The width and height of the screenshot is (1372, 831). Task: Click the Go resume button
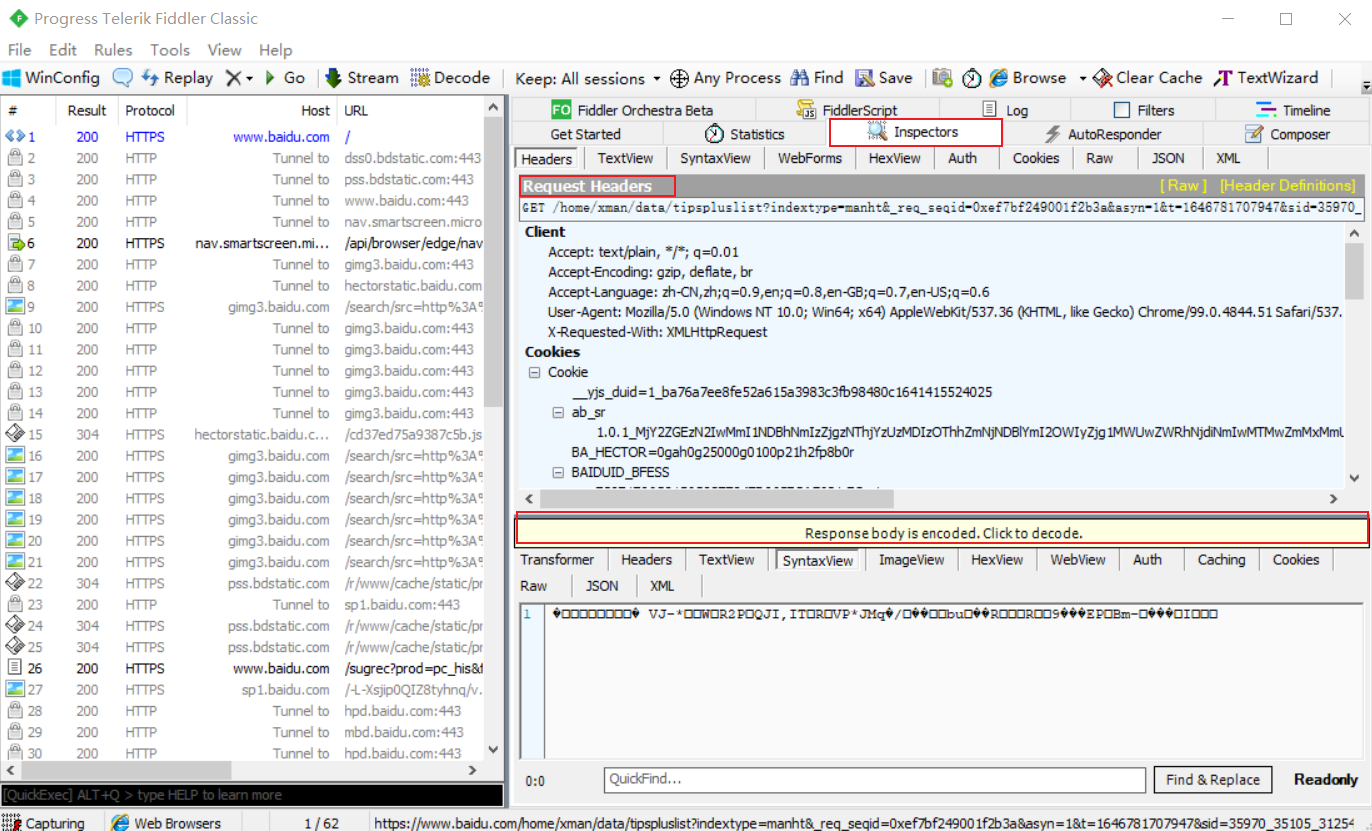pyautogui.click(x=284, y=78)
